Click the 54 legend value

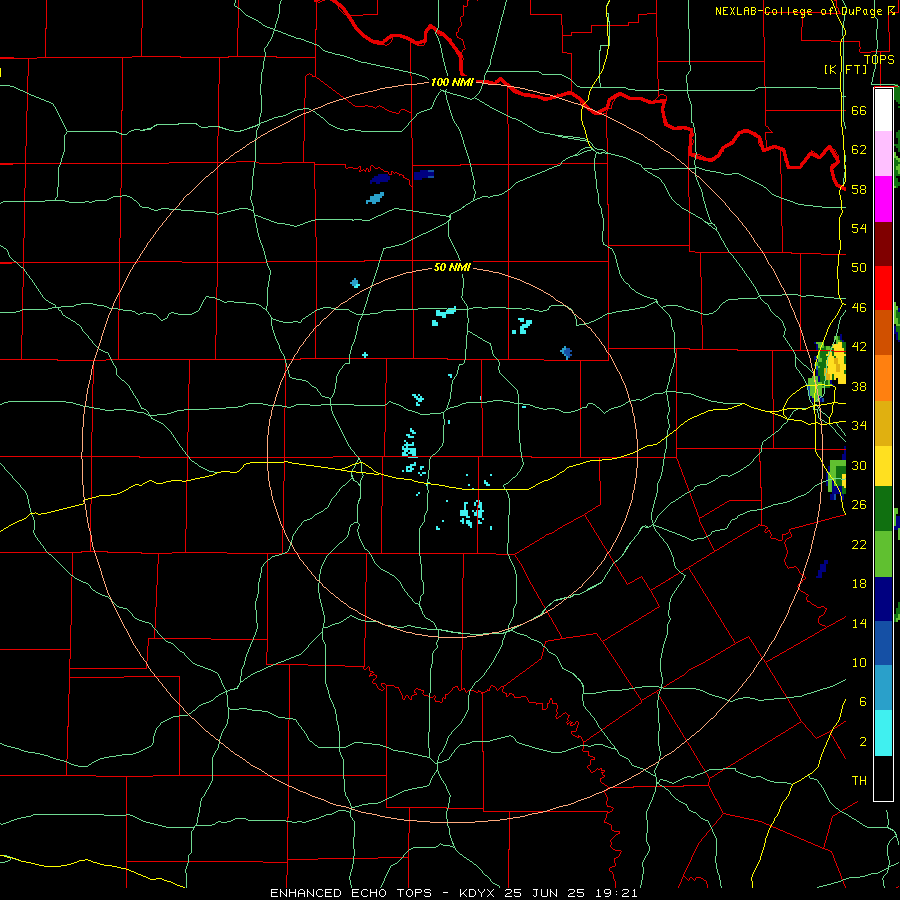tap(859, 228)
